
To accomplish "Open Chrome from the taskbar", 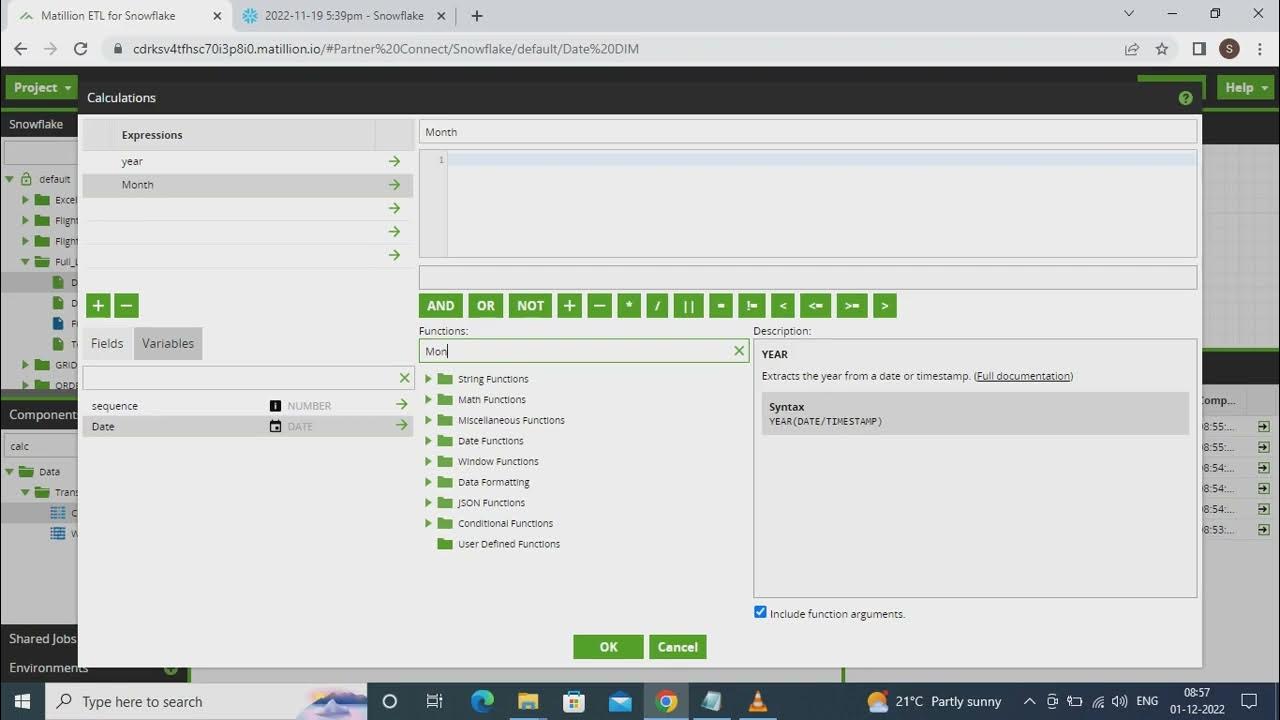I will coord(666,701).
